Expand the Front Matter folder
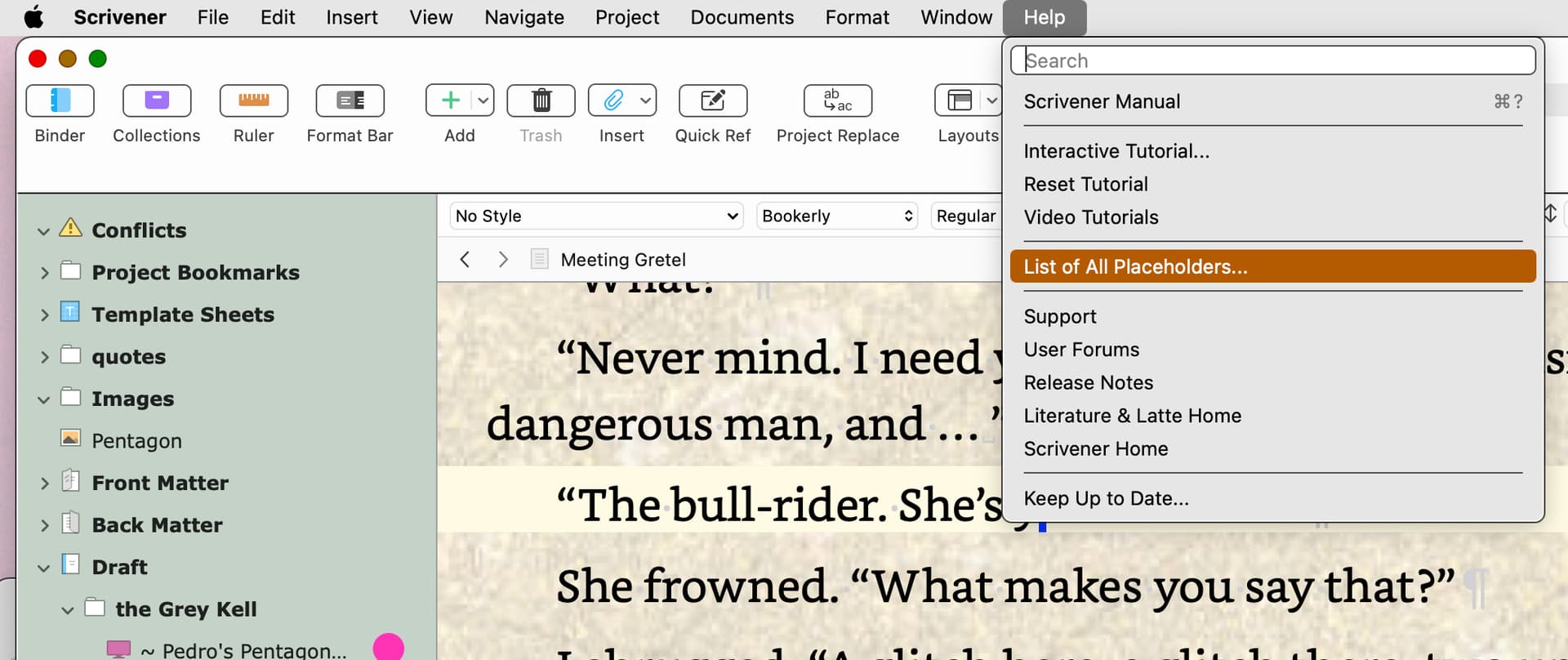The image size is (1568, 660). pos(44,484)
